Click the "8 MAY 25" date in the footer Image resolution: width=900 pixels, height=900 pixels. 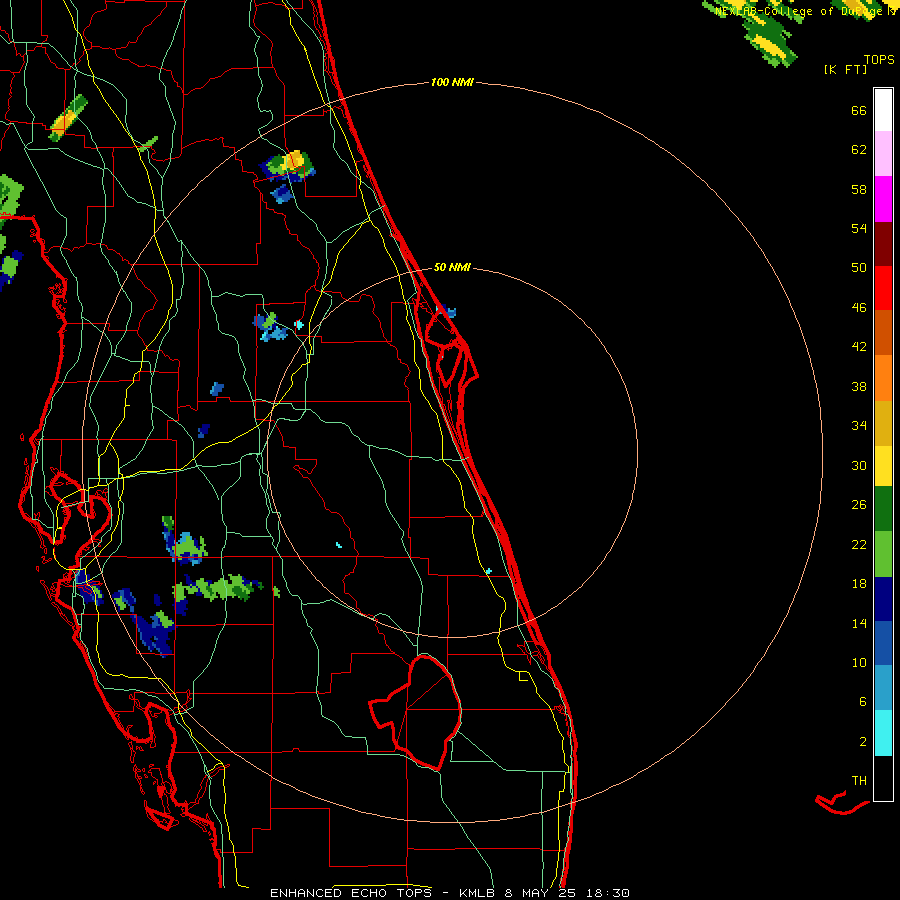click(x=542, y=893)
